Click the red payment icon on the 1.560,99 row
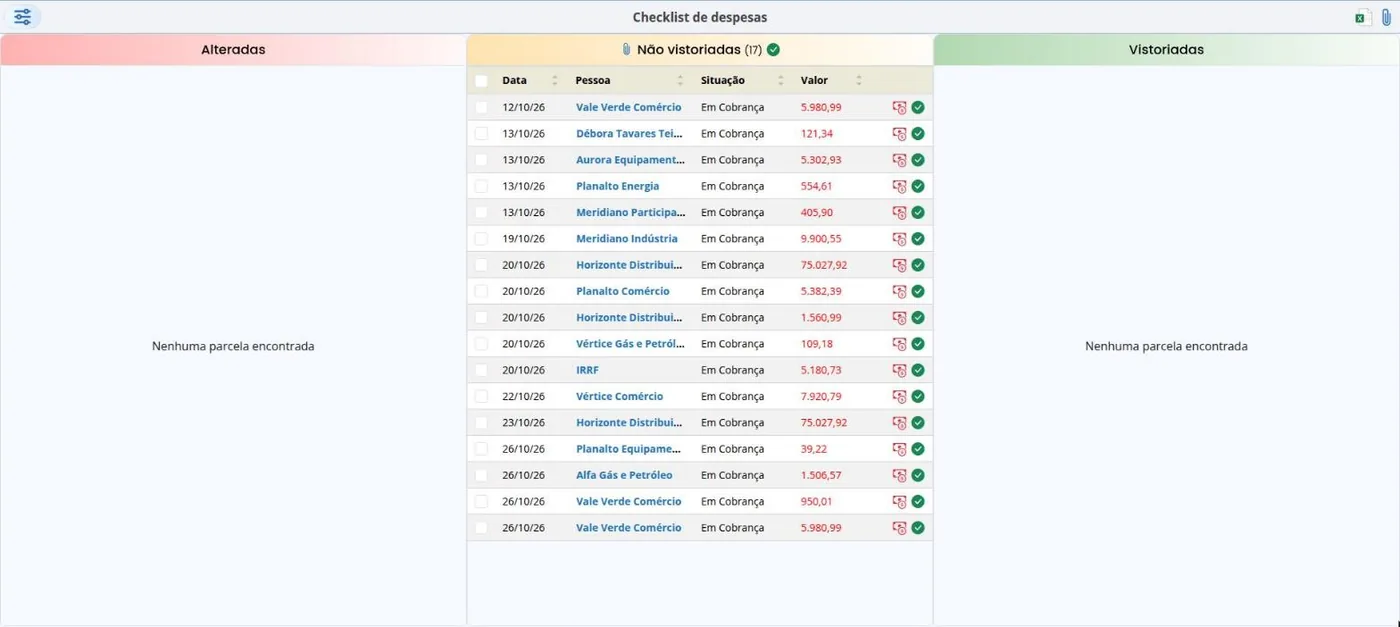Image resolution: width=1400 pixels, height=627 pixels. coord(899,318)
